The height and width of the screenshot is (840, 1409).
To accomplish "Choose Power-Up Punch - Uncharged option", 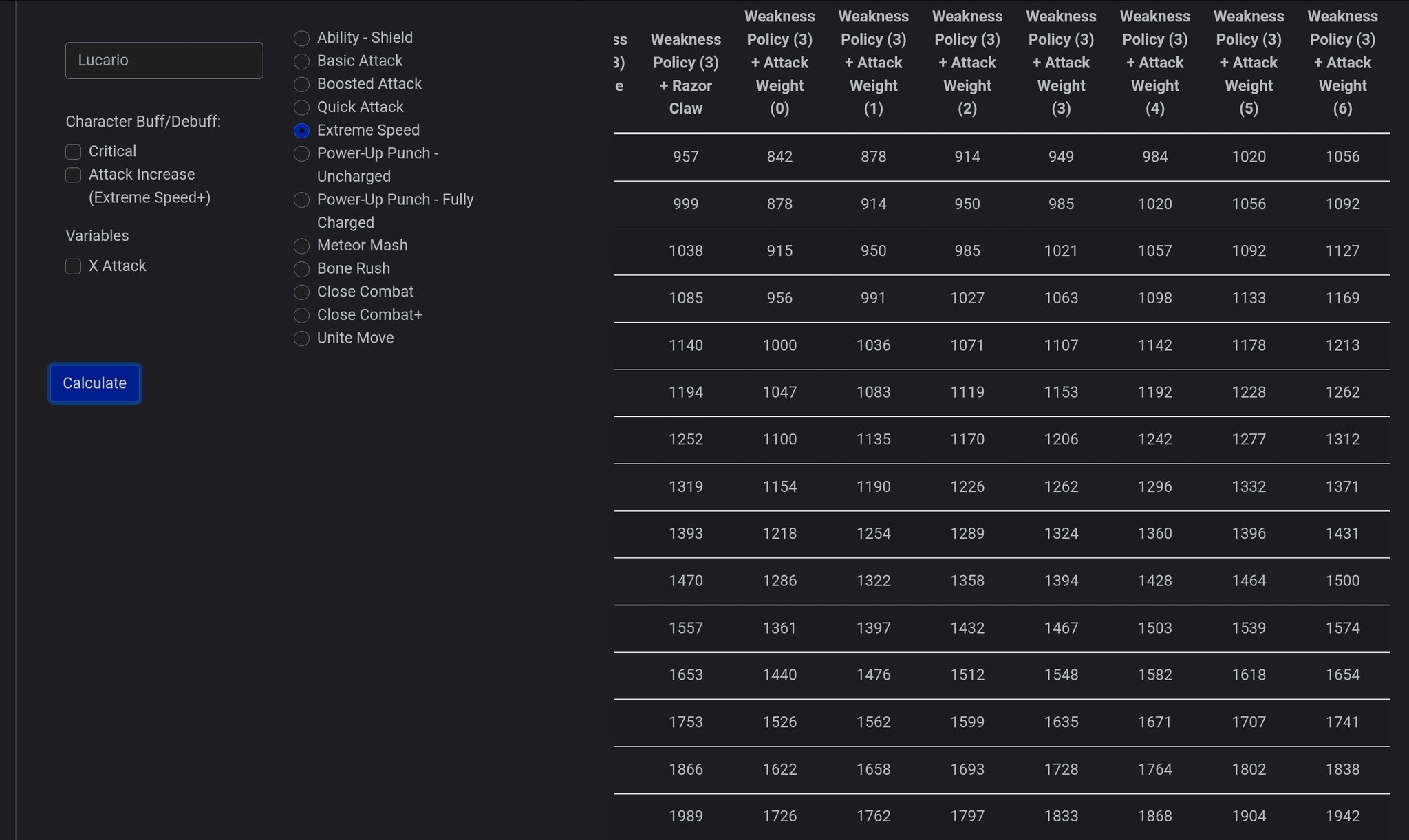I will (x=301, y=153).
